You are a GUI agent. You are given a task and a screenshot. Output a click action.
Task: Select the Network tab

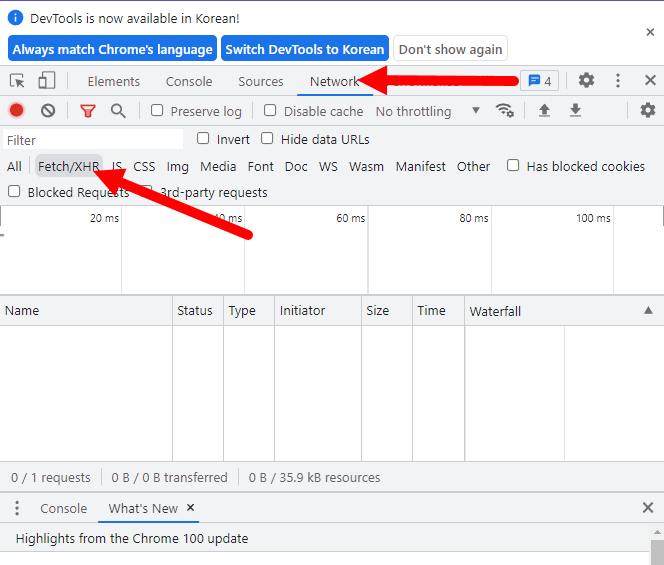point(335,81)
